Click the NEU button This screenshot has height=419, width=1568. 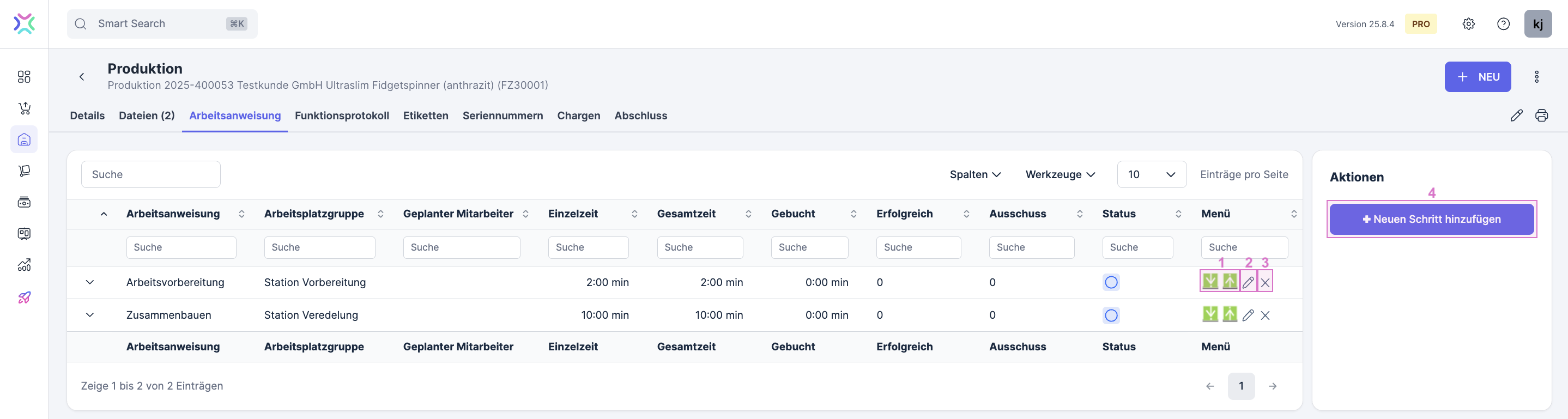[1478, 77]
